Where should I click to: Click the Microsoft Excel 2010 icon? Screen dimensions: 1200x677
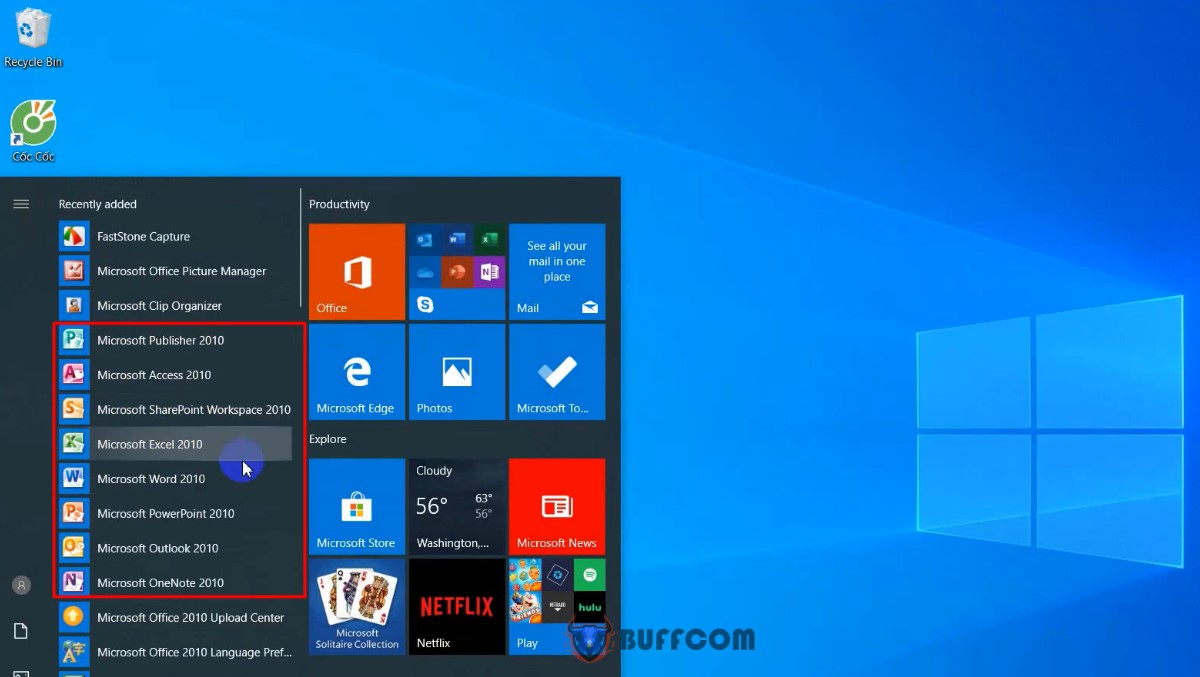pyautogui.click(x=74, y=444)
